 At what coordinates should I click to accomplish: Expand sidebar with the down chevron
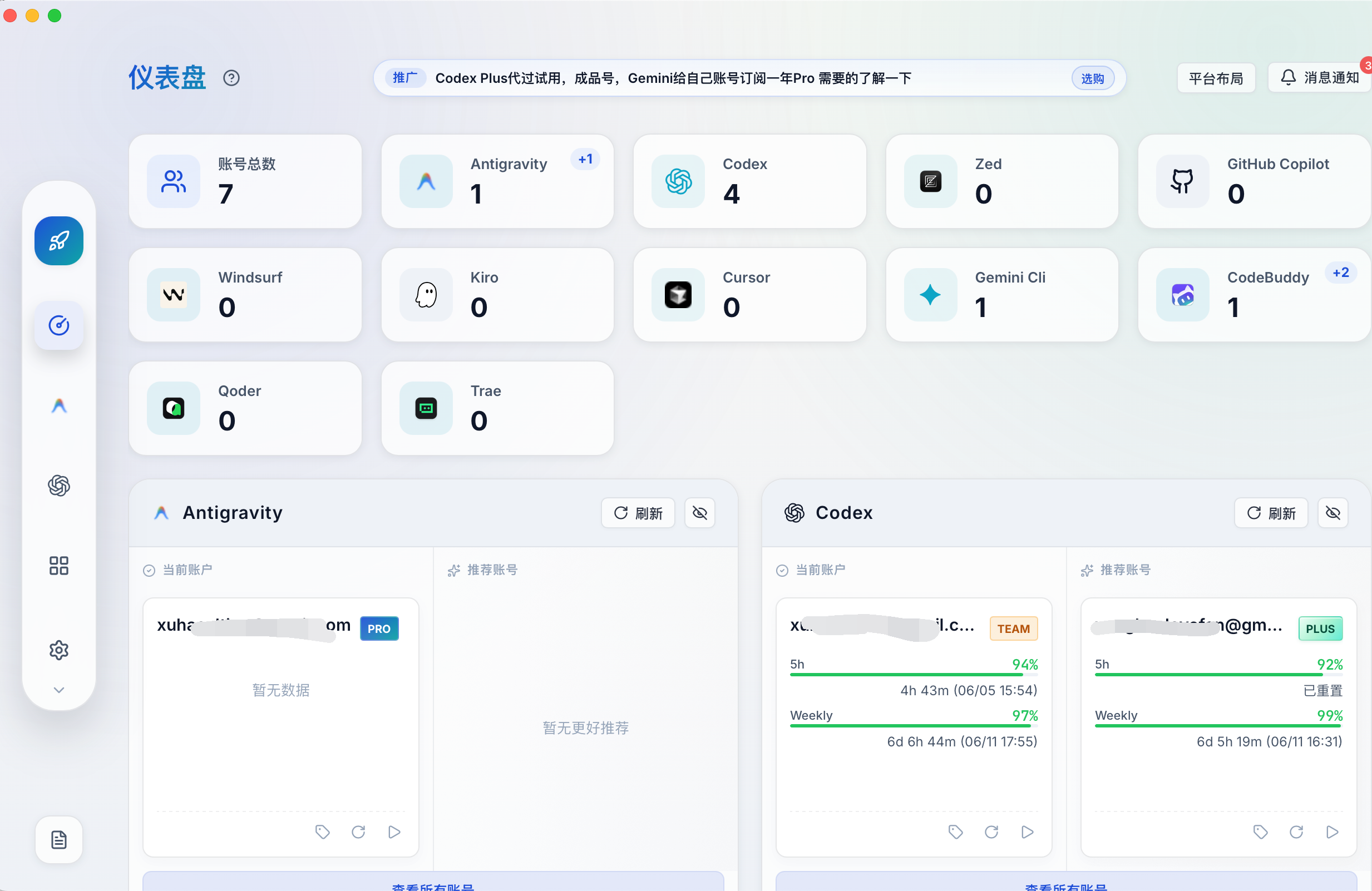tap(59, 690)
